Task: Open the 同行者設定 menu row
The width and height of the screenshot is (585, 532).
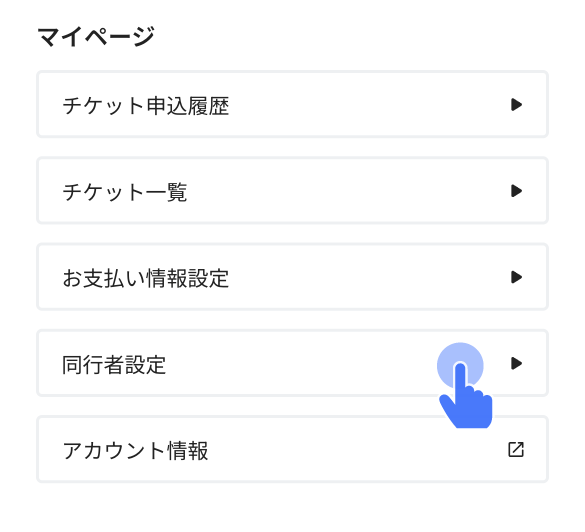Action: click(292, 363)
